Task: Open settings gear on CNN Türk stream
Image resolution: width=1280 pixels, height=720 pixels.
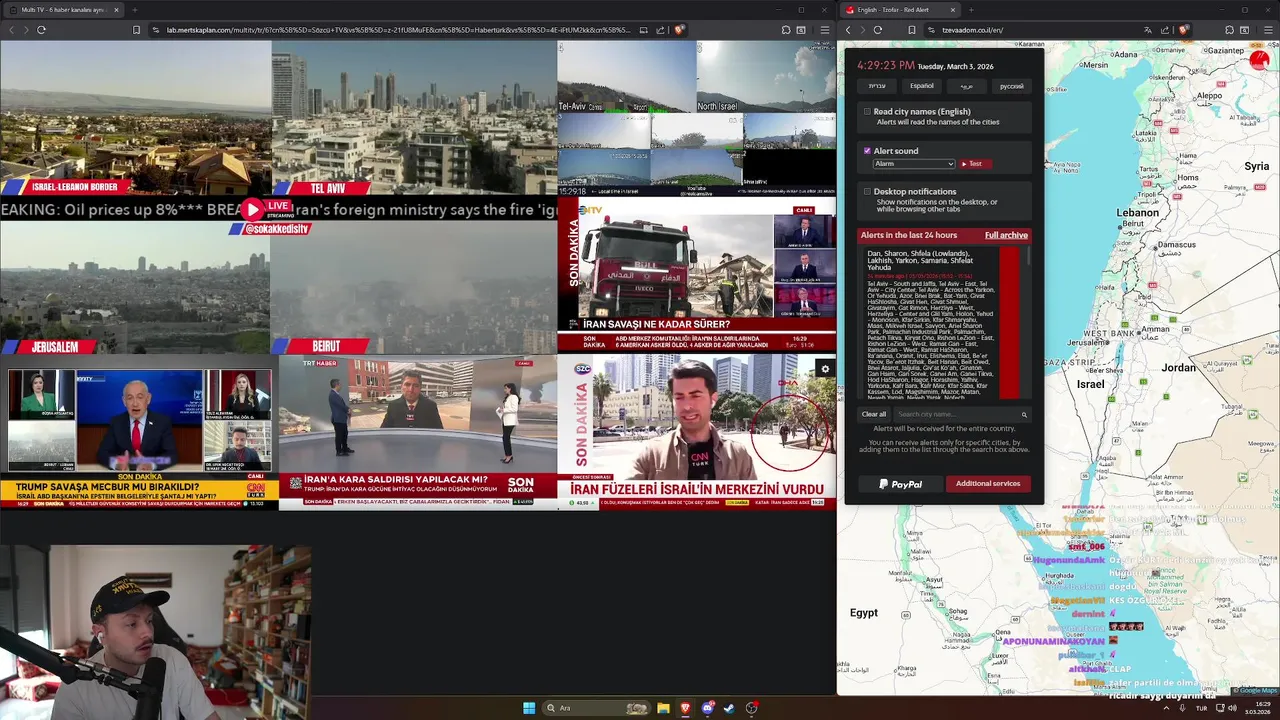Action: 825,369
